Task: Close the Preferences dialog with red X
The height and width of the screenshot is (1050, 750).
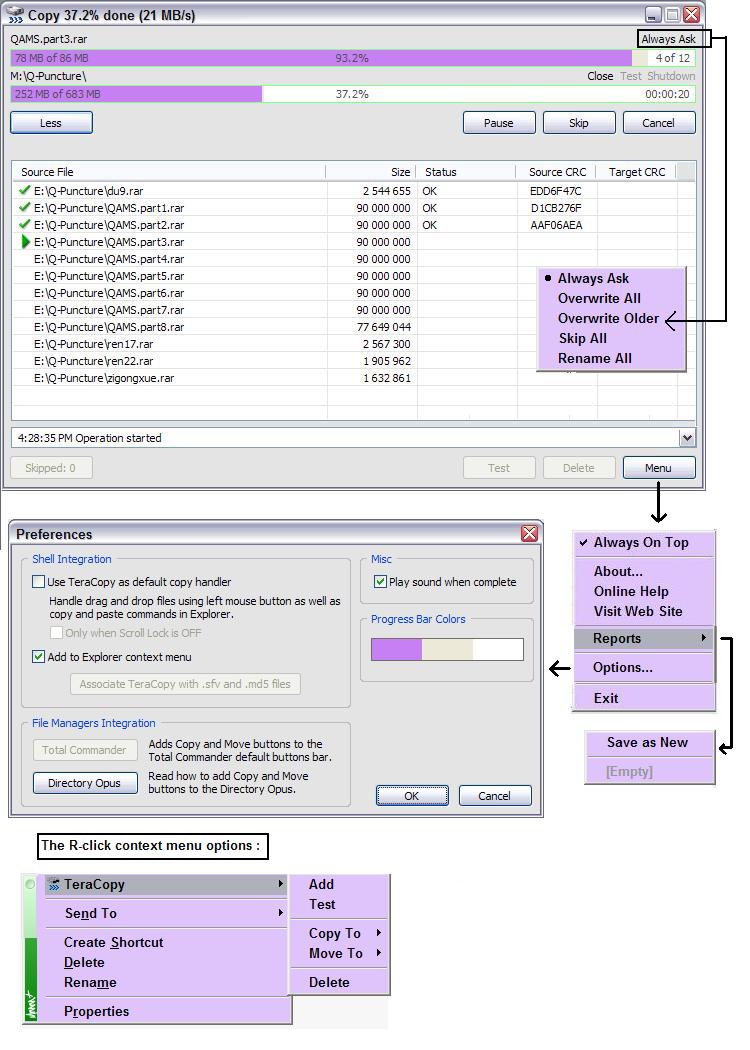Action: point(529,533)
